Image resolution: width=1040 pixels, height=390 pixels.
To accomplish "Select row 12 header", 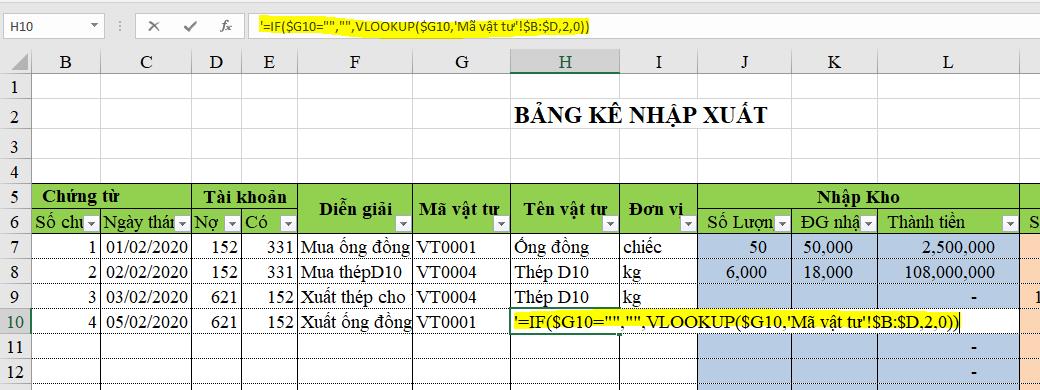I will (16, 371).
